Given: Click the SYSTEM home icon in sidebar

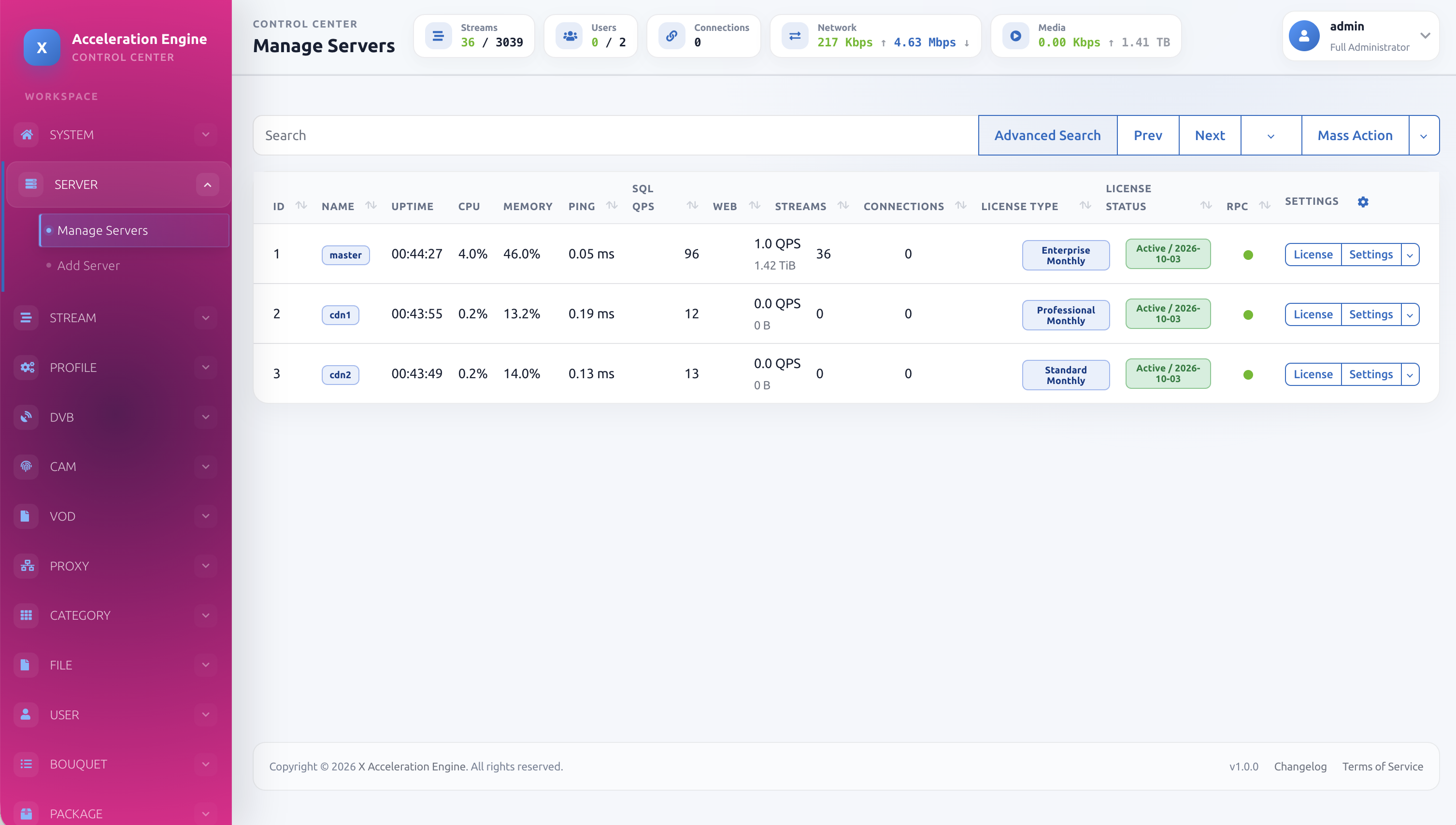Looking at the screenshot, I should 26,135.
